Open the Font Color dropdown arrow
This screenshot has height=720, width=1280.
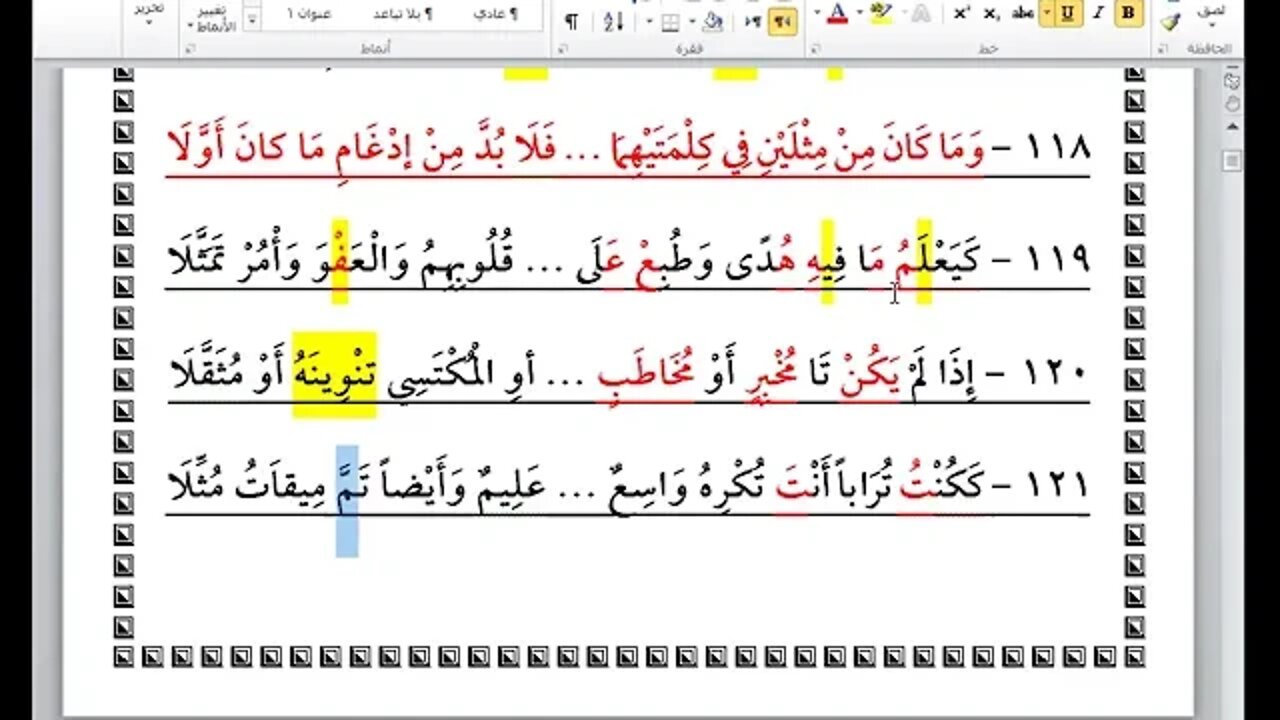tap(817, 12)
